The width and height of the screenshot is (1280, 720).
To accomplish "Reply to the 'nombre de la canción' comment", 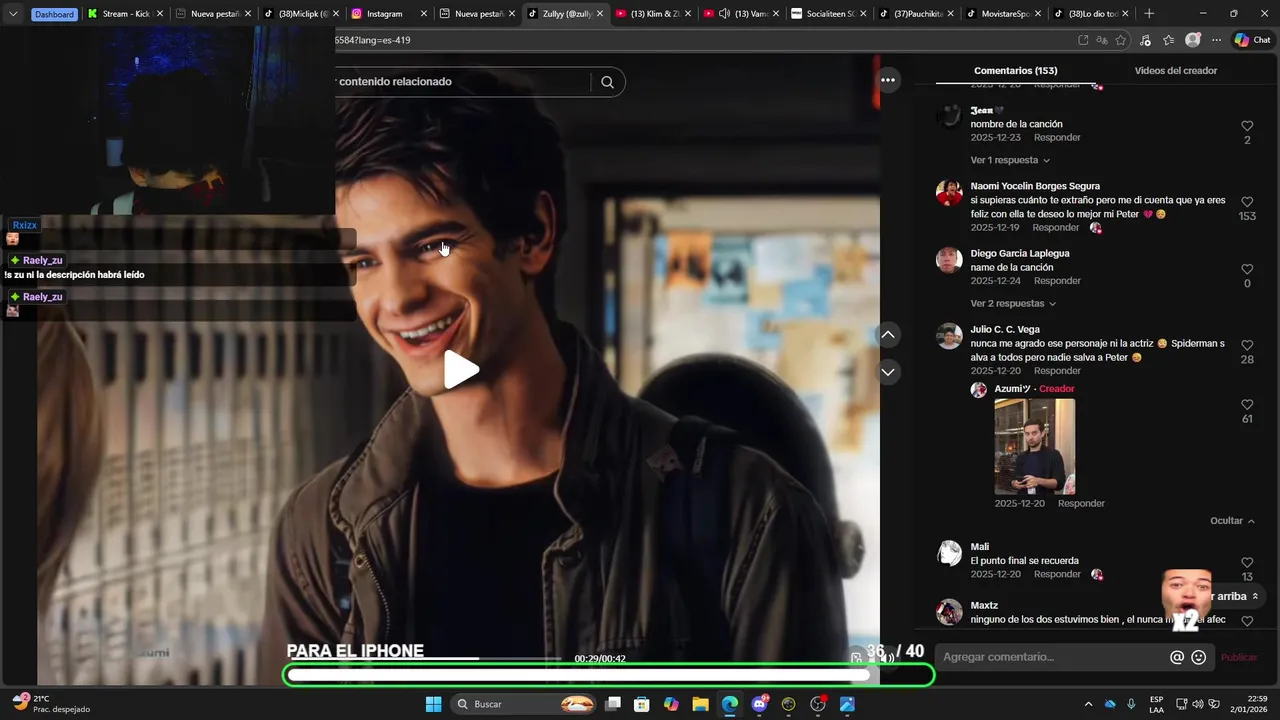I will [x=1057, y=138].
